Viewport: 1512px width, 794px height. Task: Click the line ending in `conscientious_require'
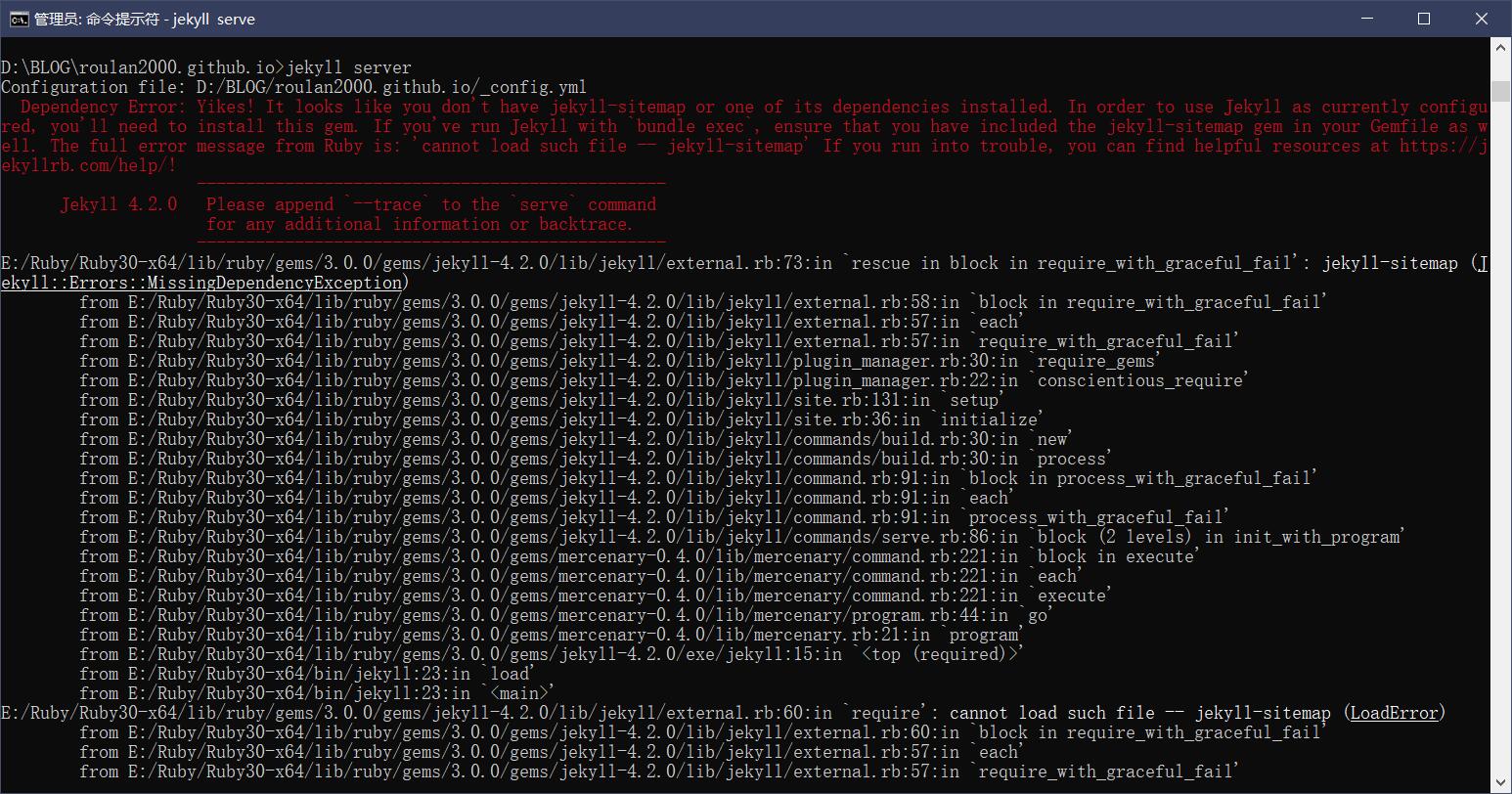[x=664, y=380]
